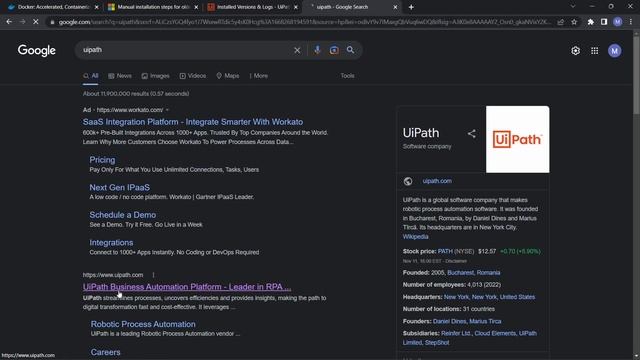
Task: Select the Maps search filter
Action: tap(228, 76)
